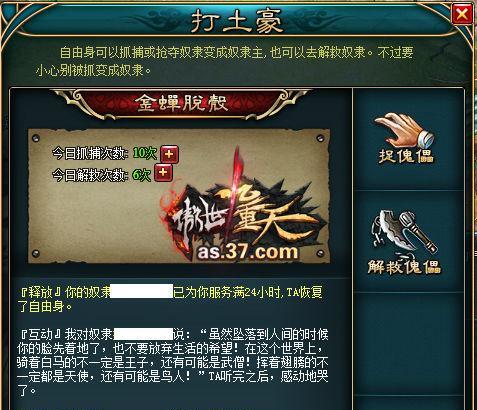Add more 今日抓捕次数 with plus icon

169,154
